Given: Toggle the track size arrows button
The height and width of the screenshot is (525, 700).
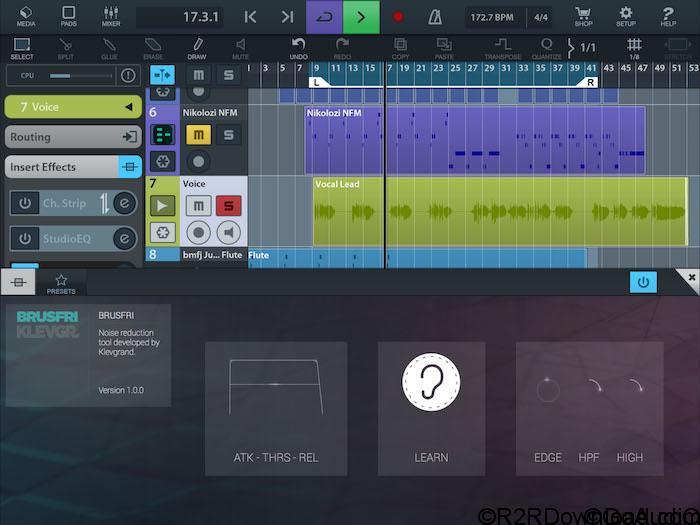Looking at the screenshot, I should (x=162, y=75).
